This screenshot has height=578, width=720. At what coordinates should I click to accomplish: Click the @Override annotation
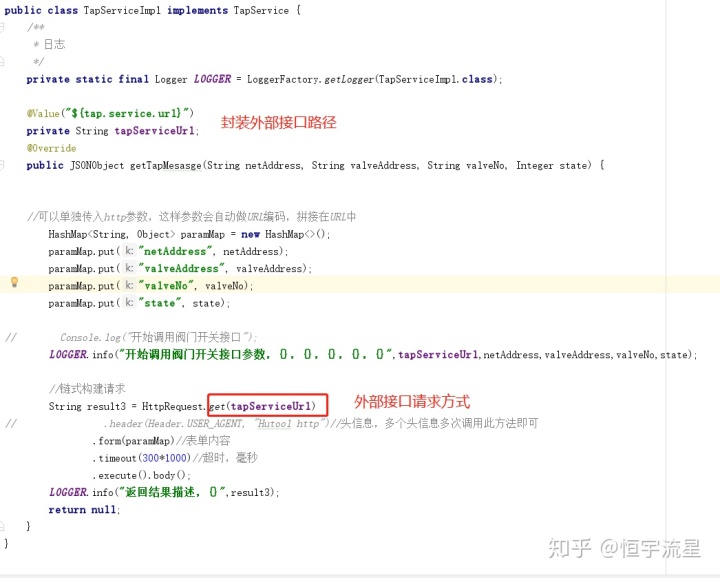point(51,148)
